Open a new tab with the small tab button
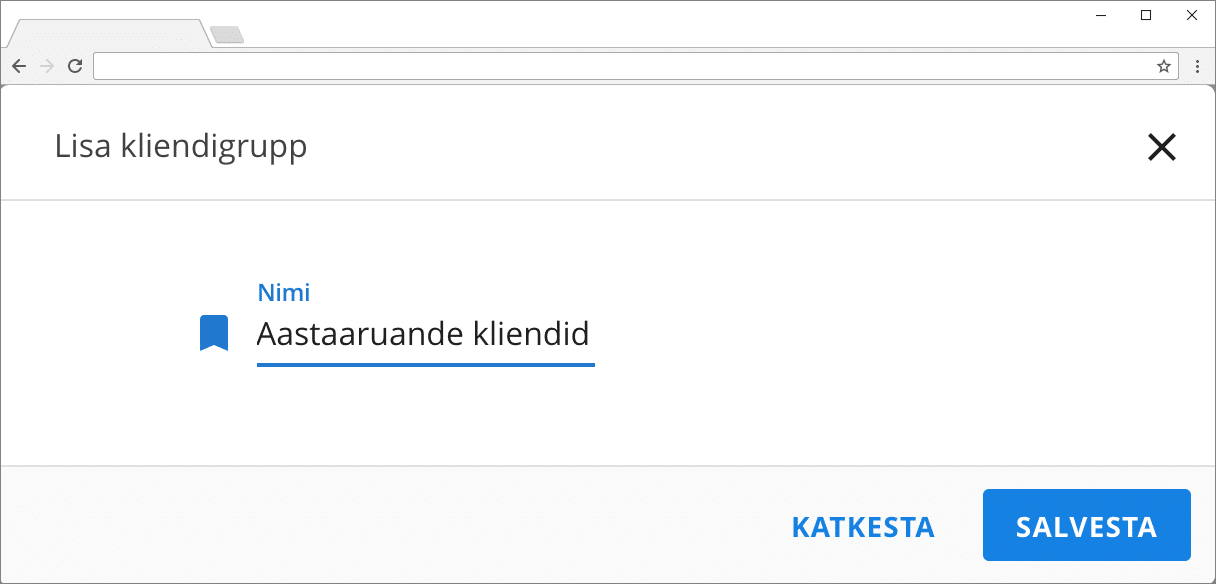Image resolution: width=1216 pixels, height=584 pixels. click(x=228, y=36)
